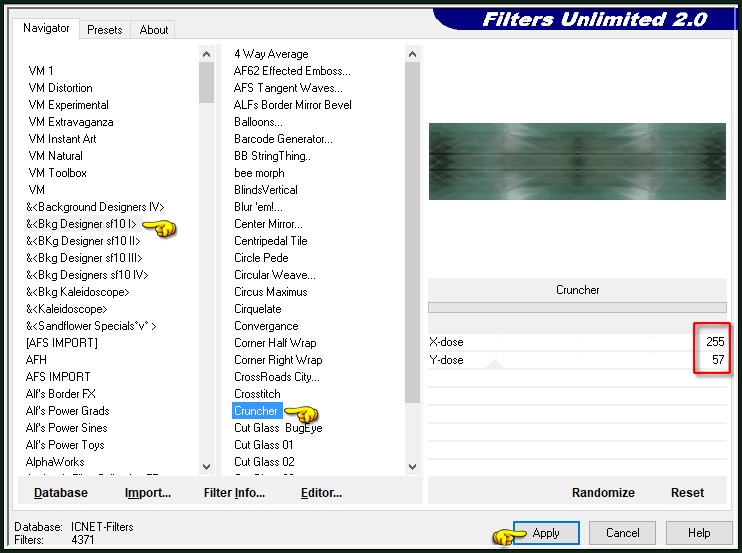Select category VM Toolbox
Image resolution: width=742 pixels, height=553 pixels.
click(x=57, y=173)
